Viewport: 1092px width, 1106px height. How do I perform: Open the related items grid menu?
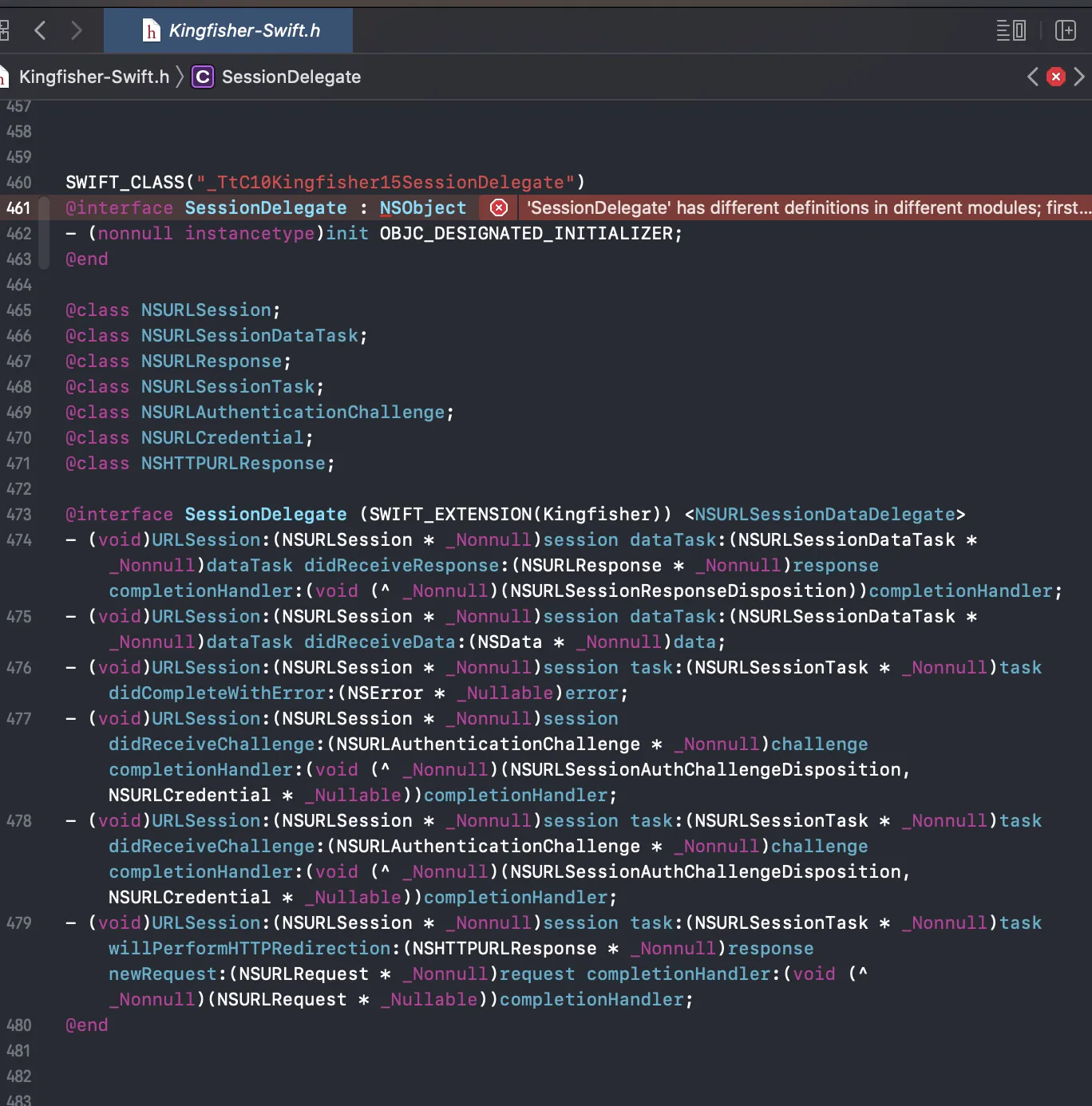[4, 31]
